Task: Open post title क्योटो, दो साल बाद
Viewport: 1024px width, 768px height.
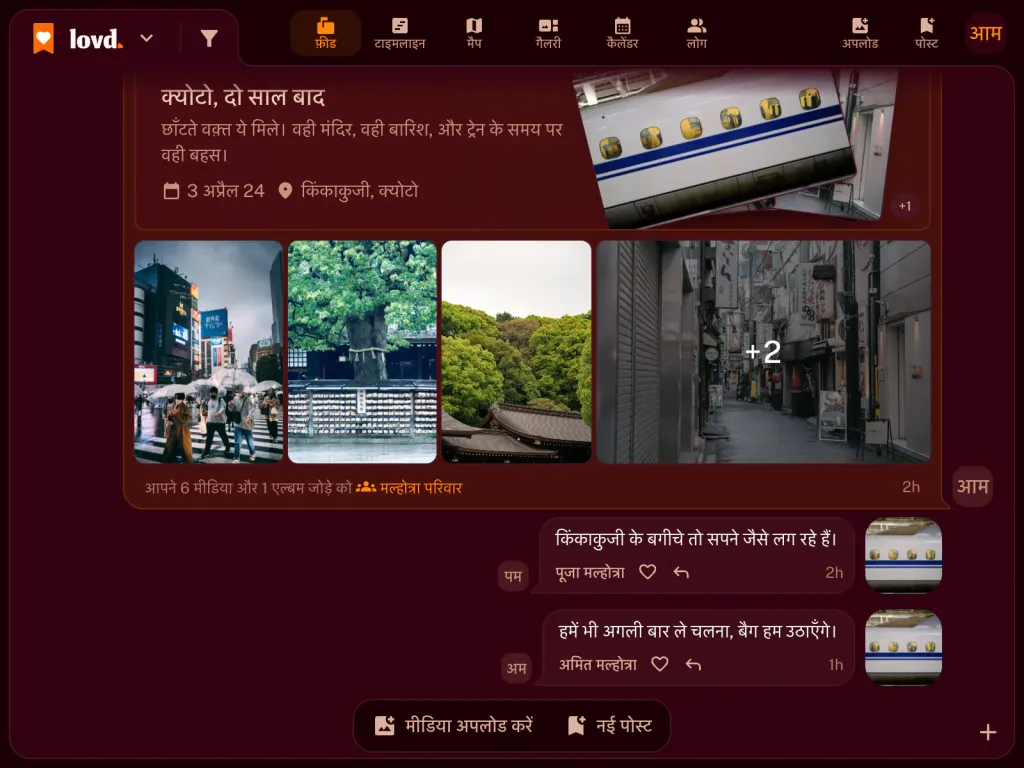Action: [243, 97]
